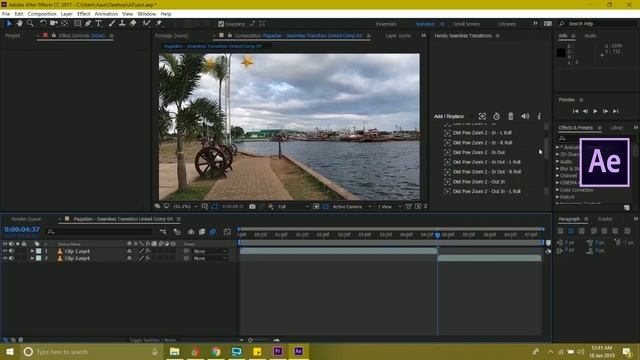
Task: Select the Unified Camera tool
Action: click(x=53, y=24)
